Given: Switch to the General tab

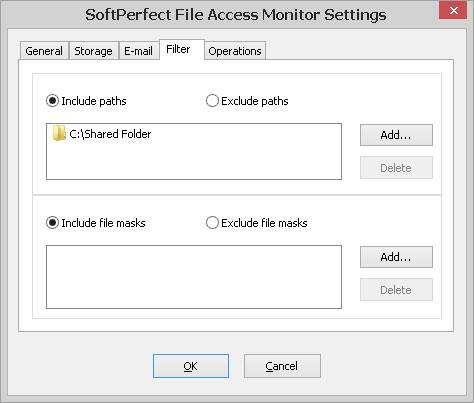Looking at the screenshot, I should point(44,51).
